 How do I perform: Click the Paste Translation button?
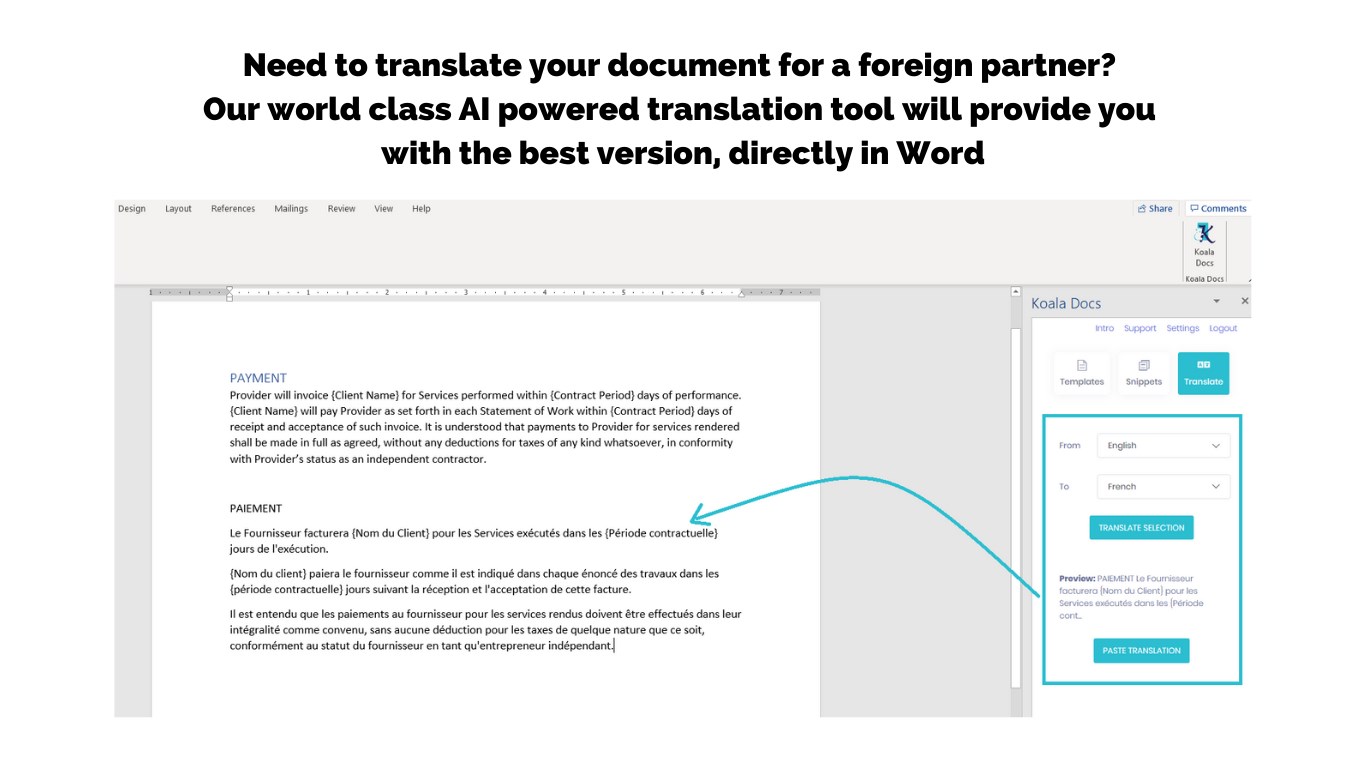pyautogui.click(x=1141, y=651)
